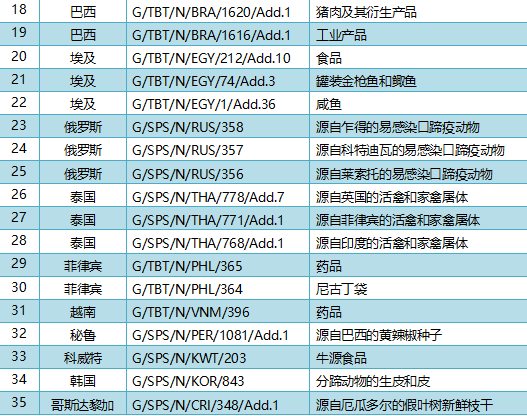Select country 泰国 in row 26
Viewport: 527px width, 416px height.
[x=83, y=197]
